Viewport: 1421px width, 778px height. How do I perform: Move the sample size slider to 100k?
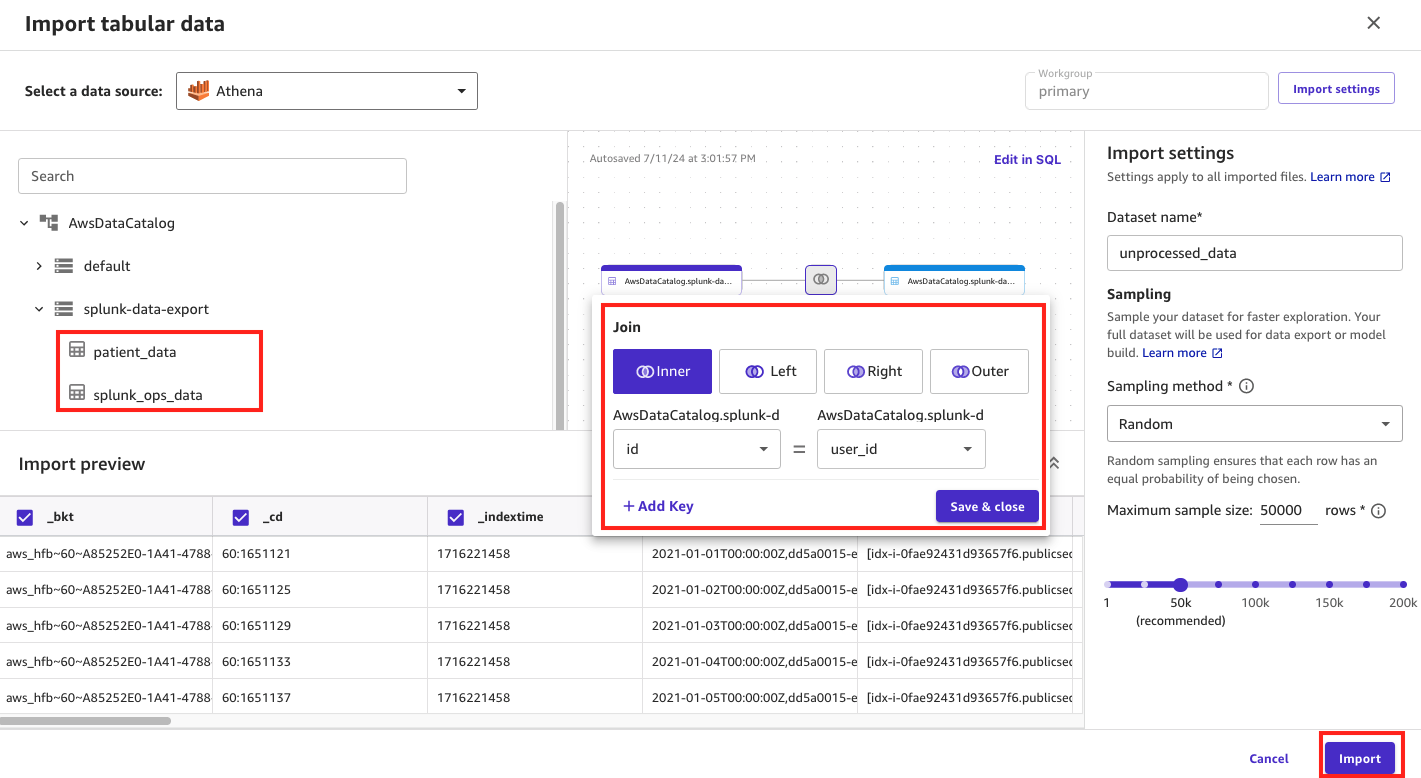pyautogui.click(x=1255, y=584)
